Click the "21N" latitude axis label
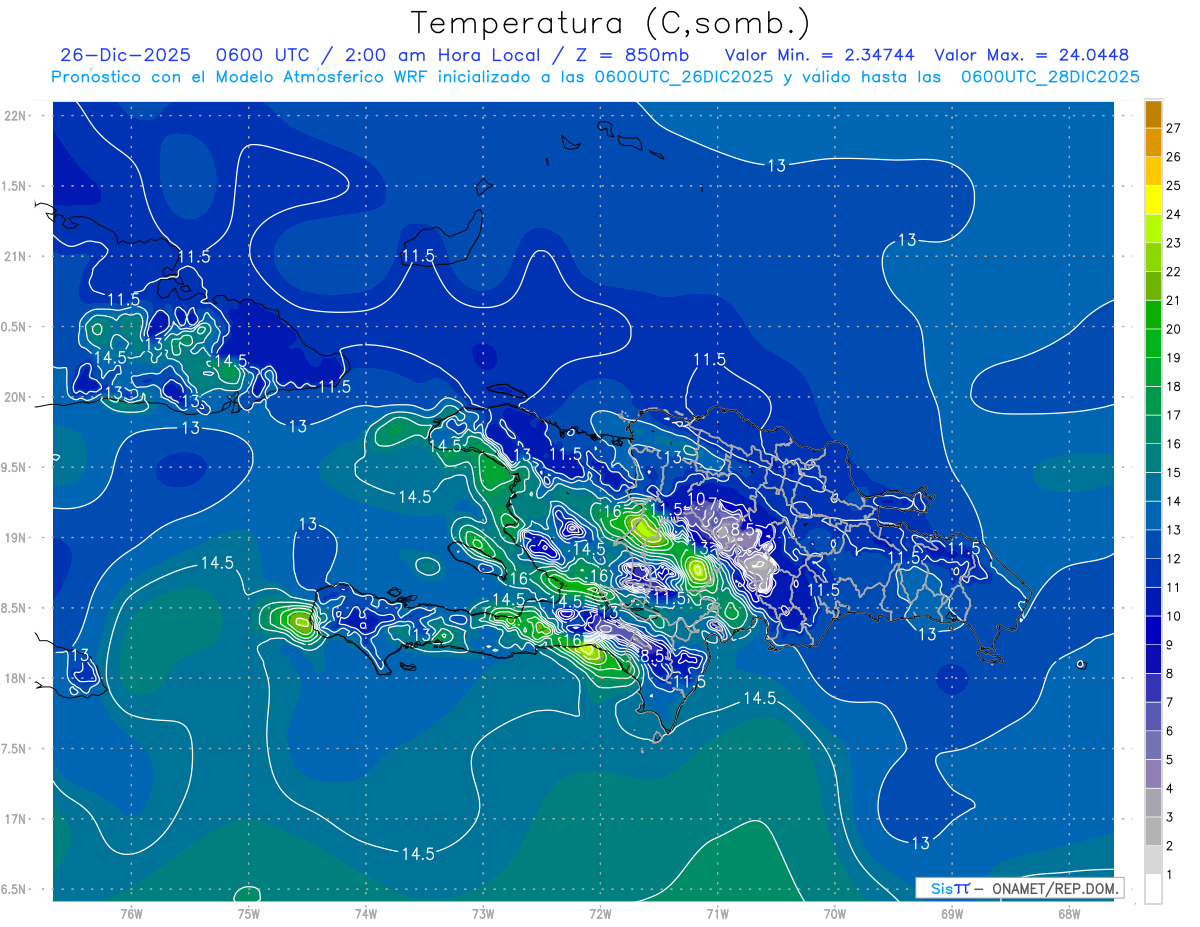This screenshot has width=1200, height=927. pos(15,256)
